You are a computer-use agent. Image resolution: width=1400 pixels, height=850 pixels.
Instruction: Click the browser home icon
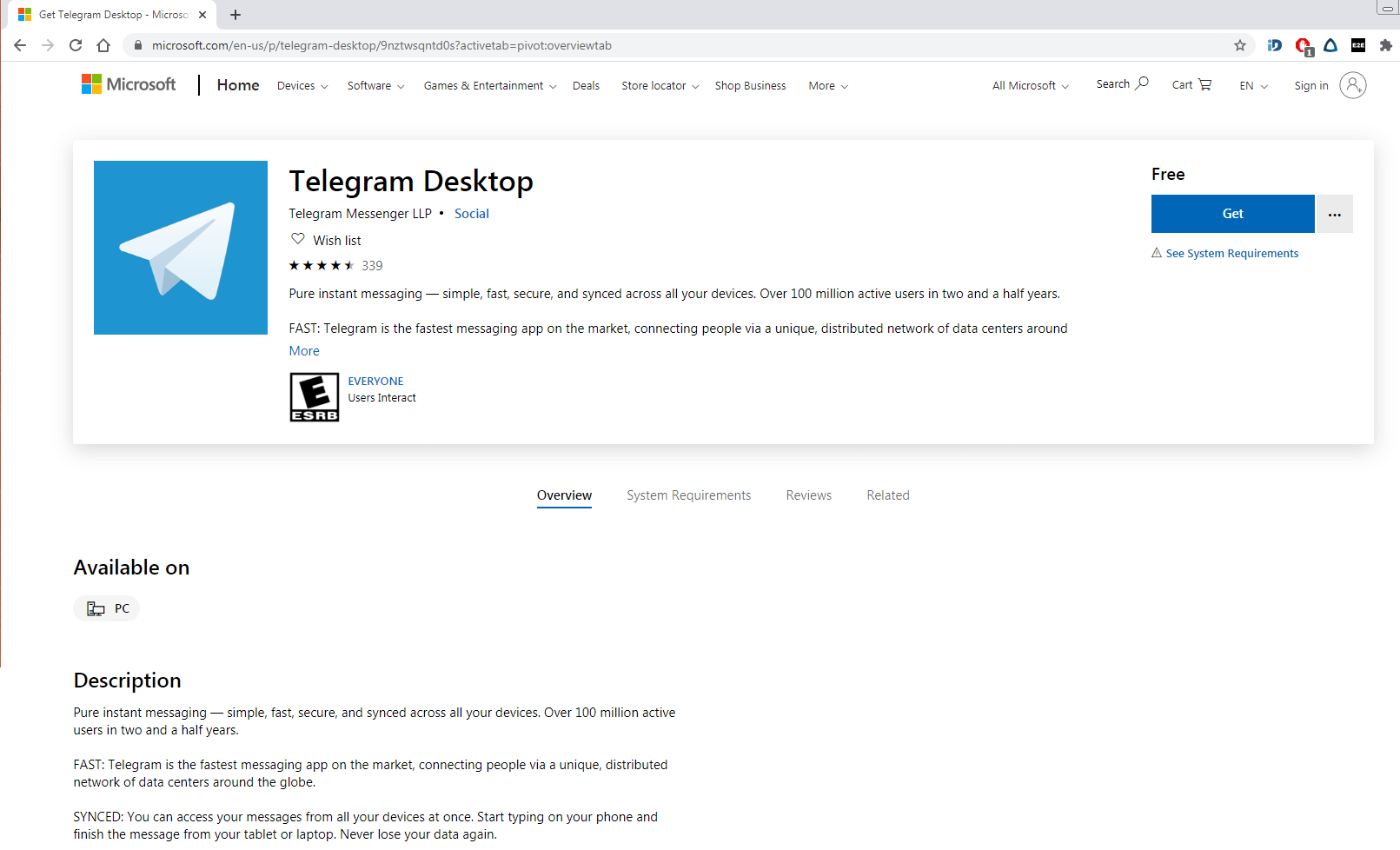(x=103, y=45)
